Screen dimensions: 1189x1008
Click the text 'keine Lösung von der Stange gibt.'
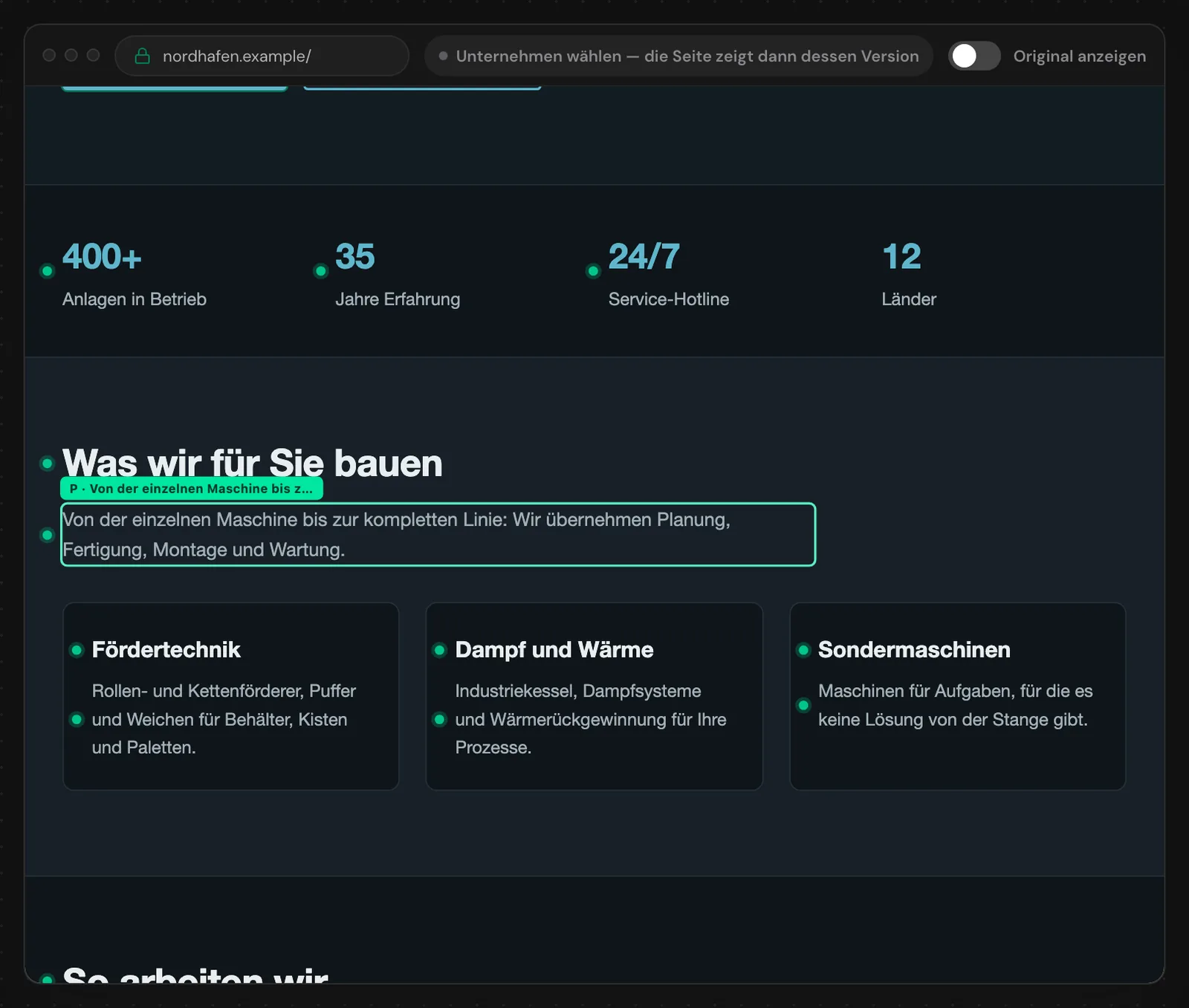point(953,720)
